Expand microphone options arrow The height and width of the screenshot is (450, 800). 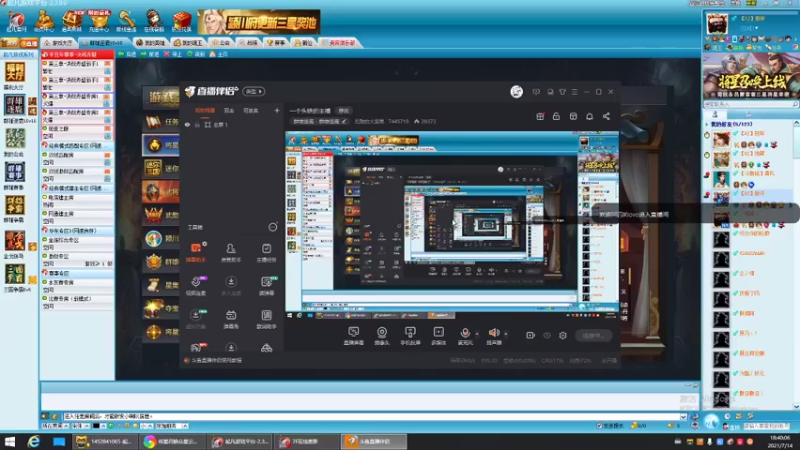tap(477, 334)
